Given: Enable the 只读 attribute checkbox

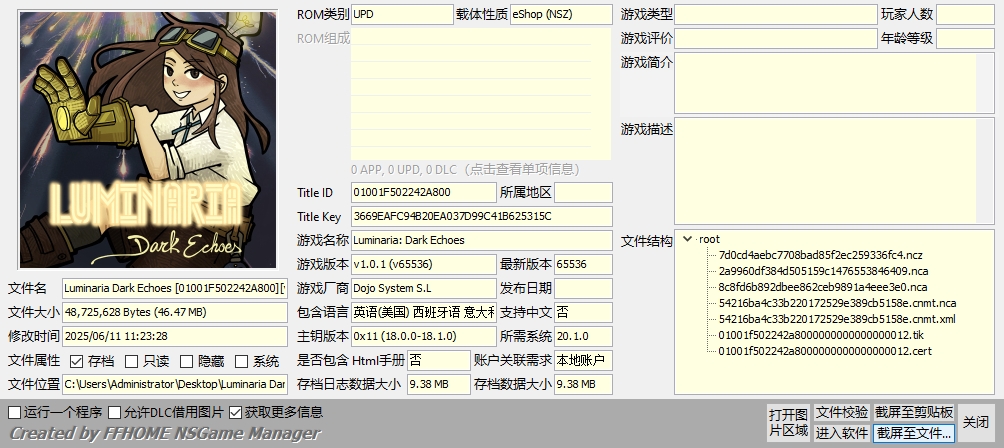Looking at the screenshot, I should tap(131, 361).
